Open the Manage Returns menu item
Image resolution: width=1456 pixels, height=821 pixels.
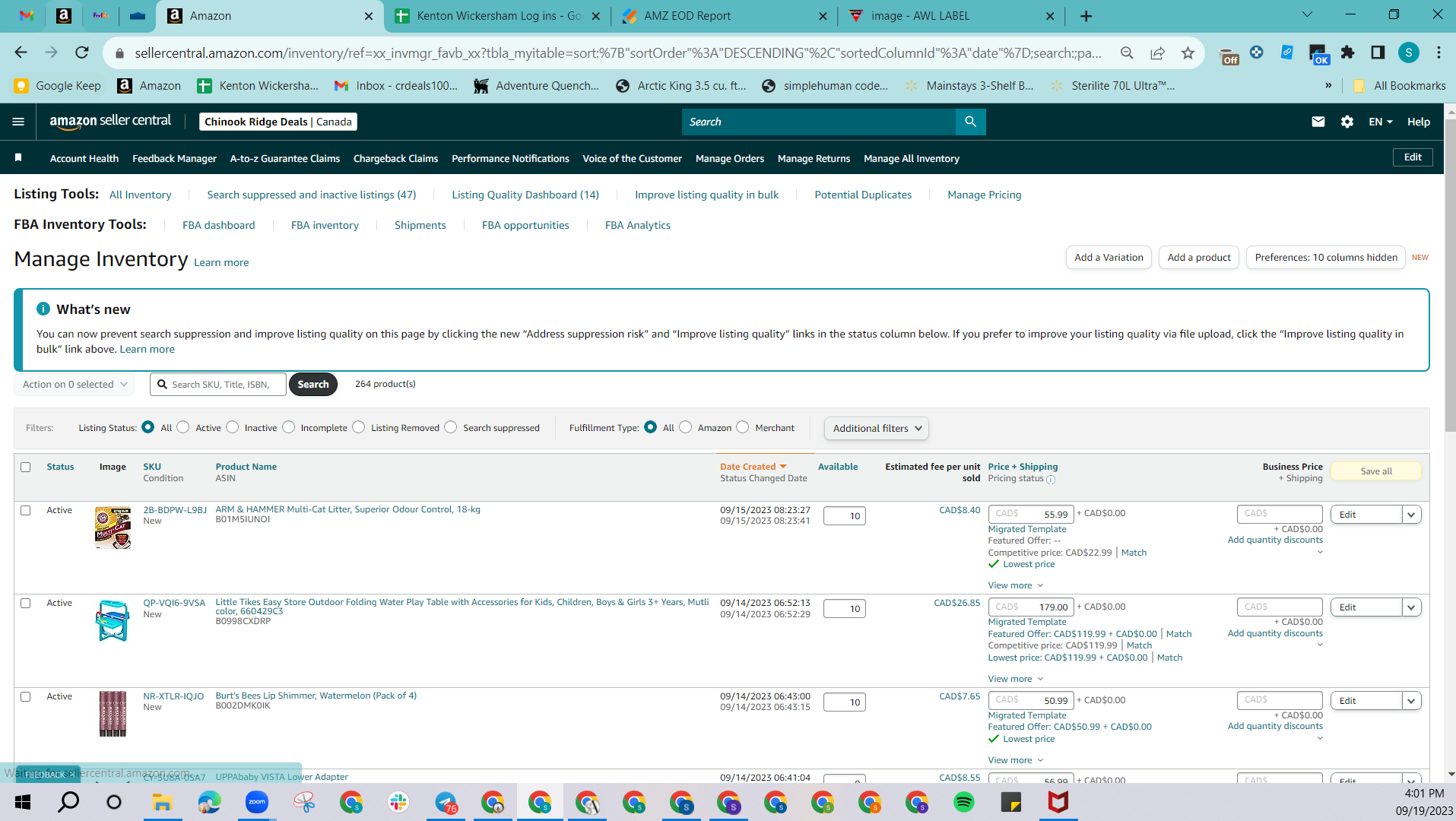(814, 158)
